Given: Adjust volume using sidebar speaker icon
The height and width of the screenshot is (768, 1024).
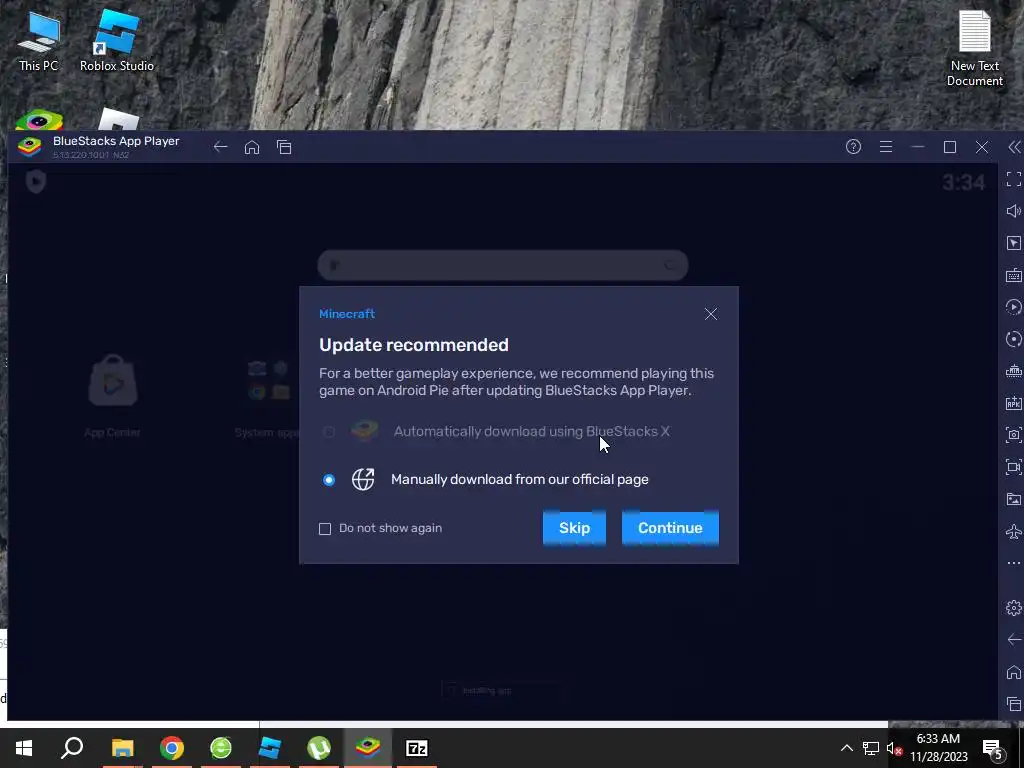Looking at the screenshot, I should pos(1014,211).
